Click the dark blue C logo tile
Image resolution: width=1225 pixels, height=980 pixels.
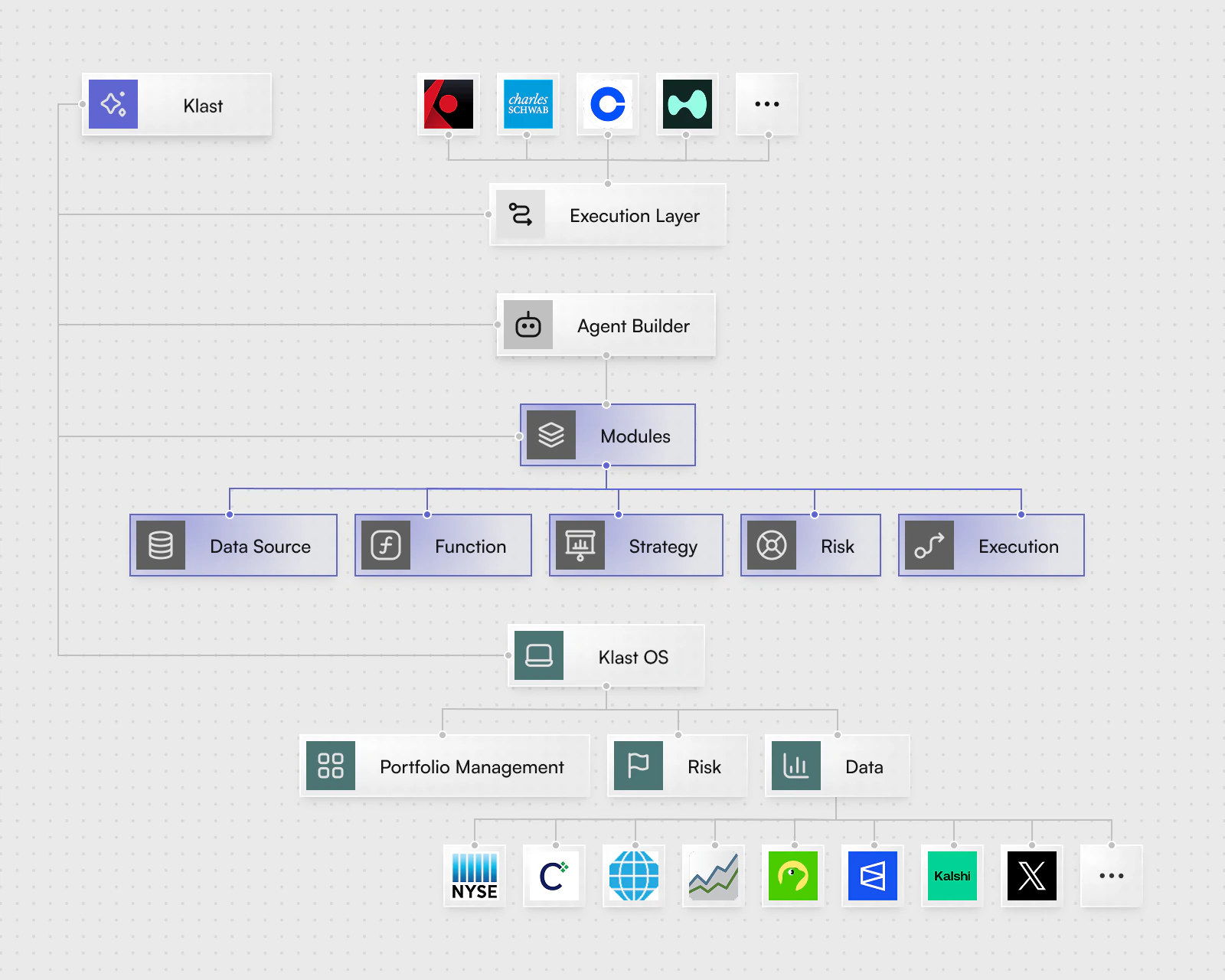[x=554, y=876]
